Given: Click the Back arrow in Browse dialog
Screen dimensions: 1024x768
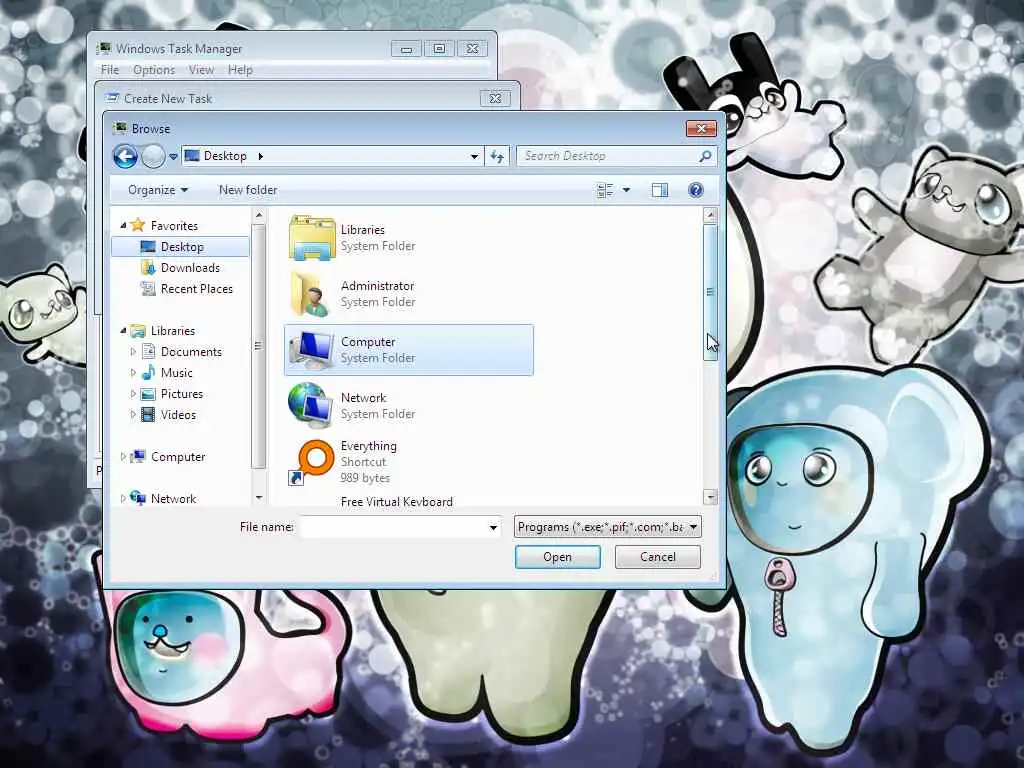Looking at the screenshot, I should (125, 156).
